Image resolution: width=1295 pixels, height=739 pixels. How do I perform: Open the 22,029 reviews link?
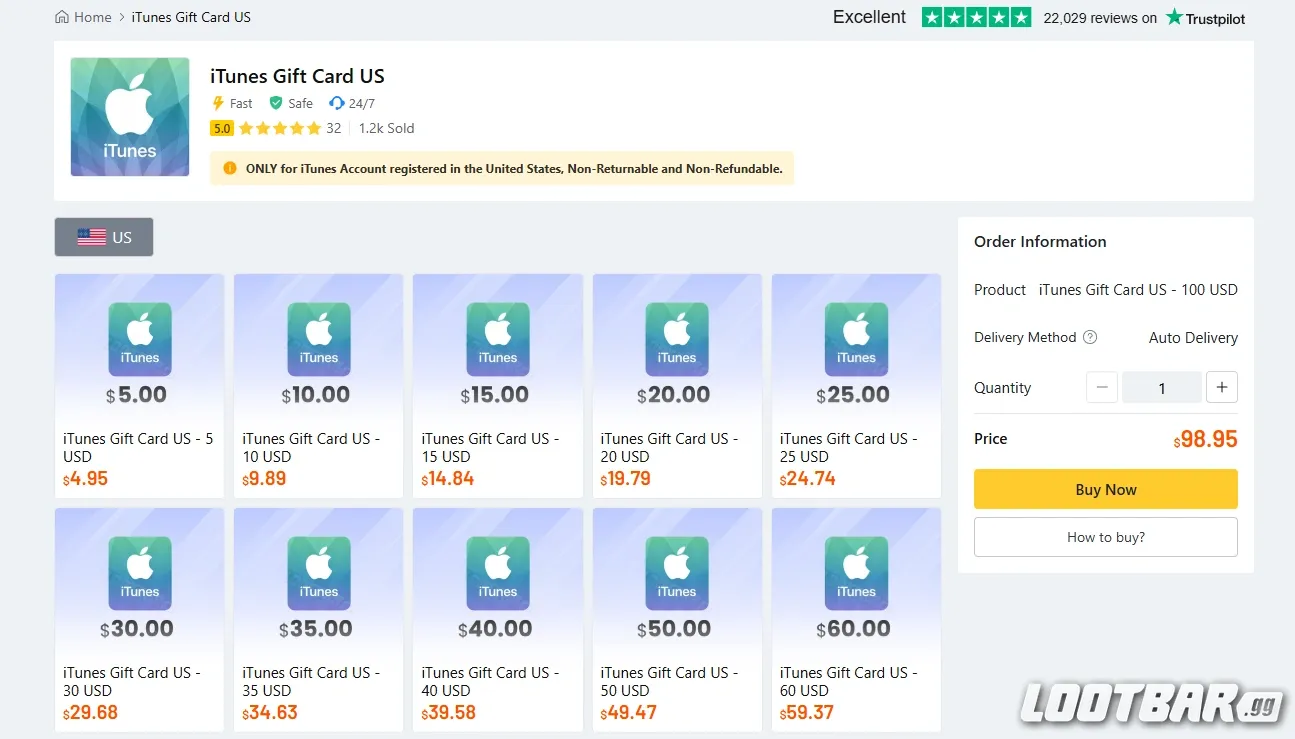click(1099, 17)
